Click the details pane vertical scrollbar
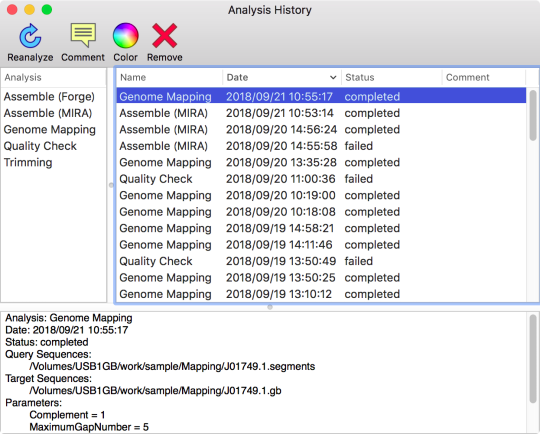This screenshot has height=434, width=540. [533, 358]
